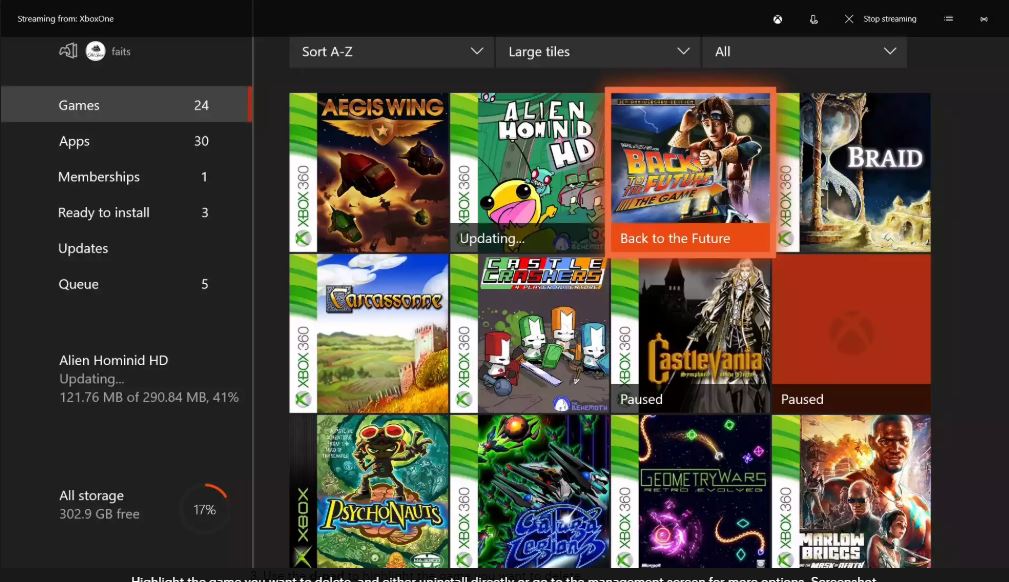Click Streaming from: XboxOne label

[x=66, y=19]
